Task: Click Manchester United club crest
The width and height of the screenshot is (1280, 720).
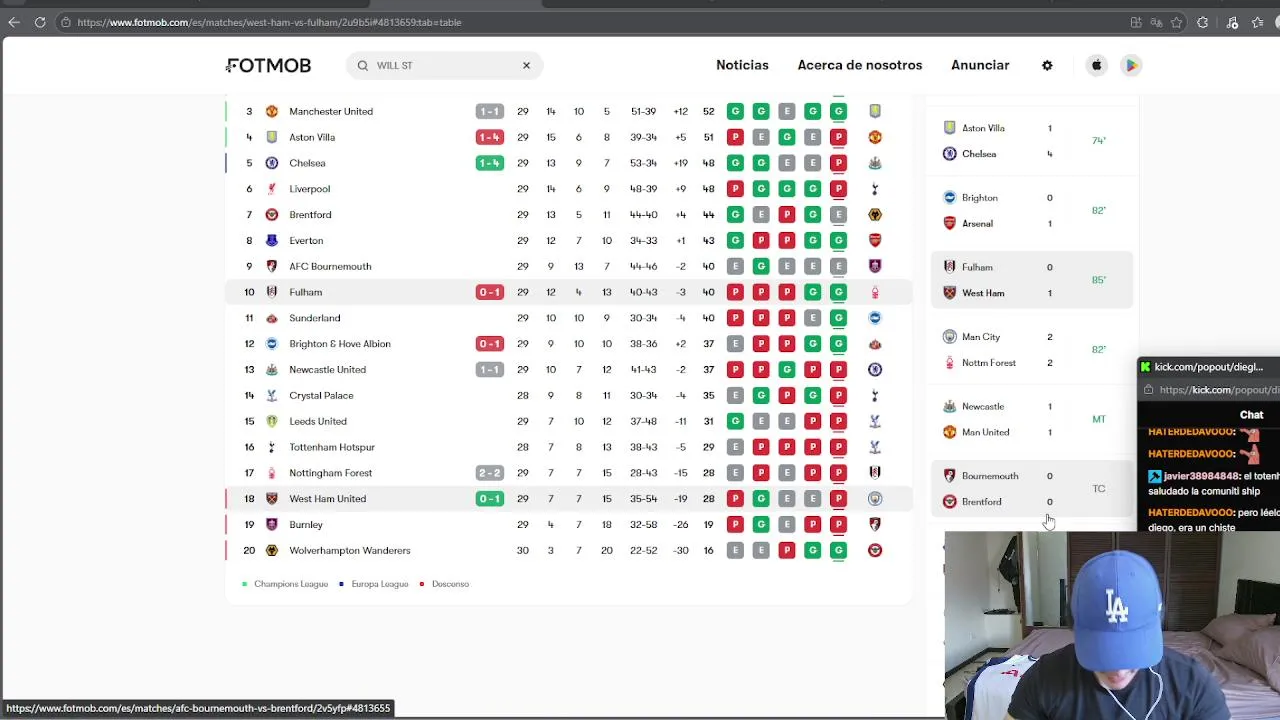Action: [x=271, y=111]
